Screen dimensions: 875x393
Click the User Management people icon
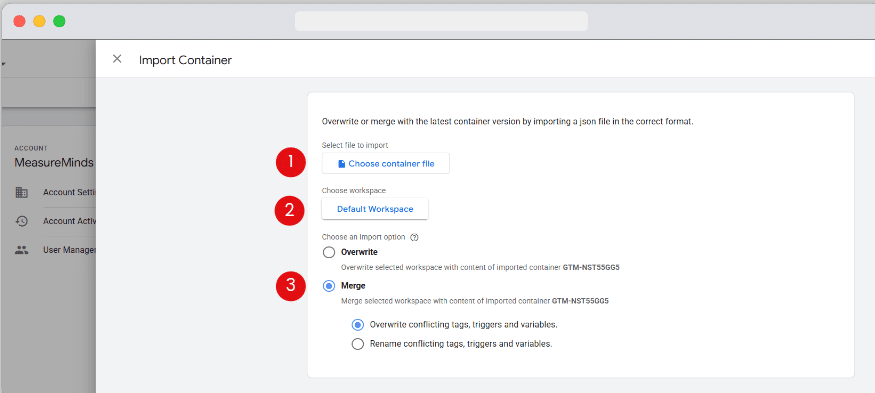click(22, 250)
